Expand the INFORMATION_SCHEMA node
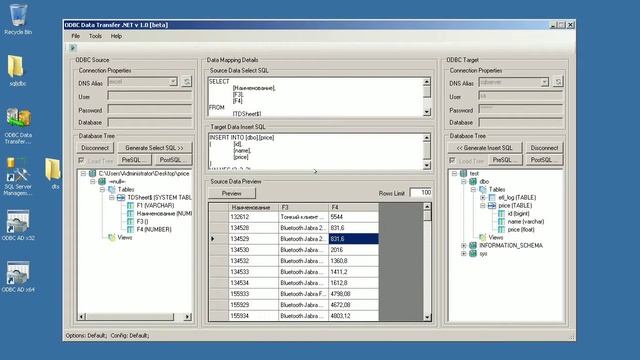Viewport: 640px width, 360px height. [x=464, y=245]
